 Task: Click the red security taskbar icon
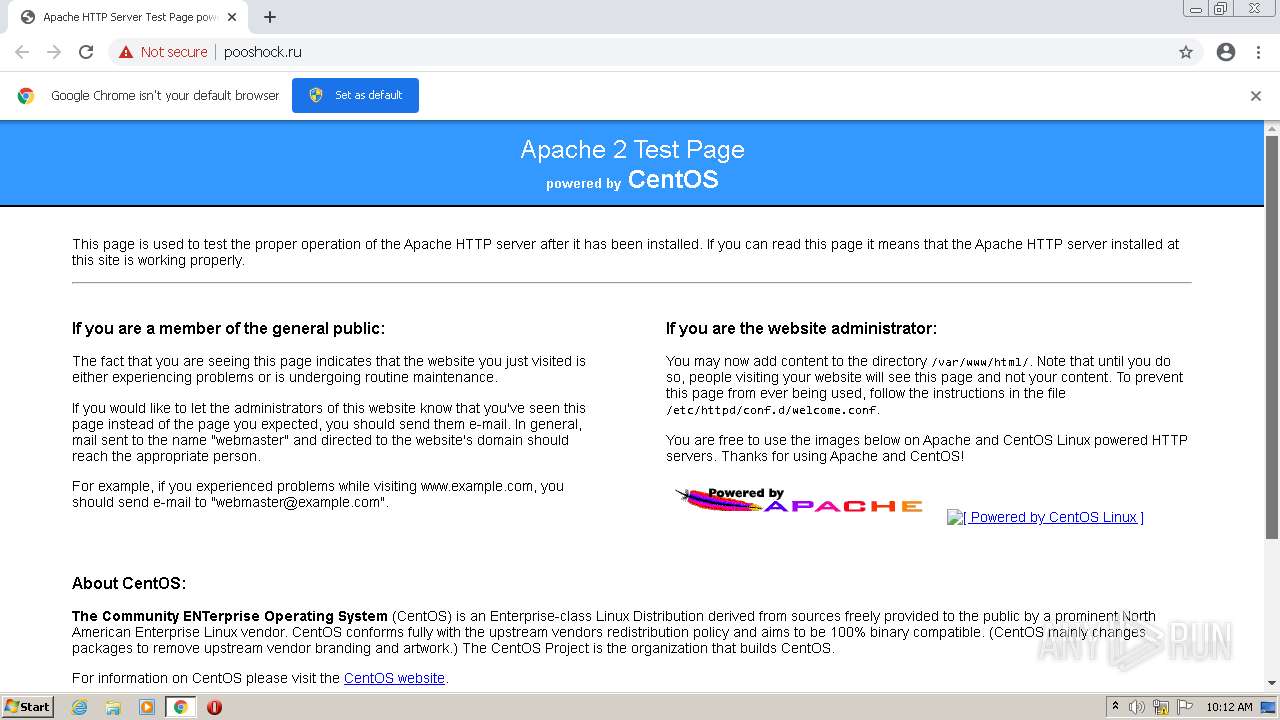click(x=214, y=707)
